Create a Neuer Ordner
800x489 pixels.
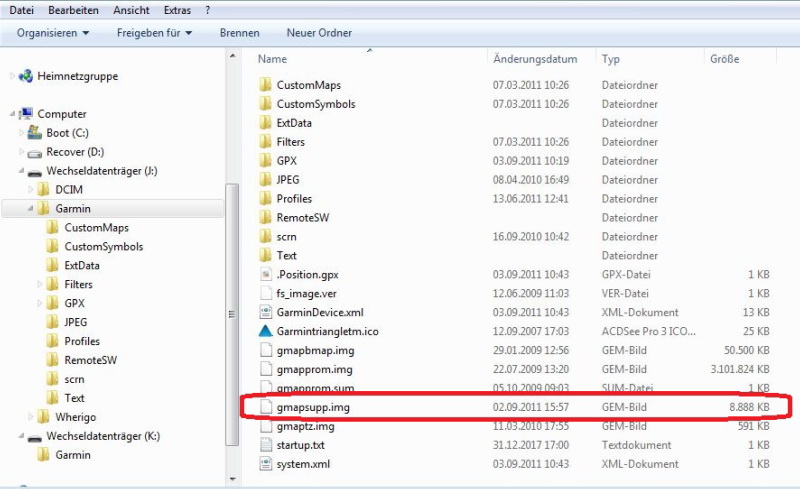(319, 33)
